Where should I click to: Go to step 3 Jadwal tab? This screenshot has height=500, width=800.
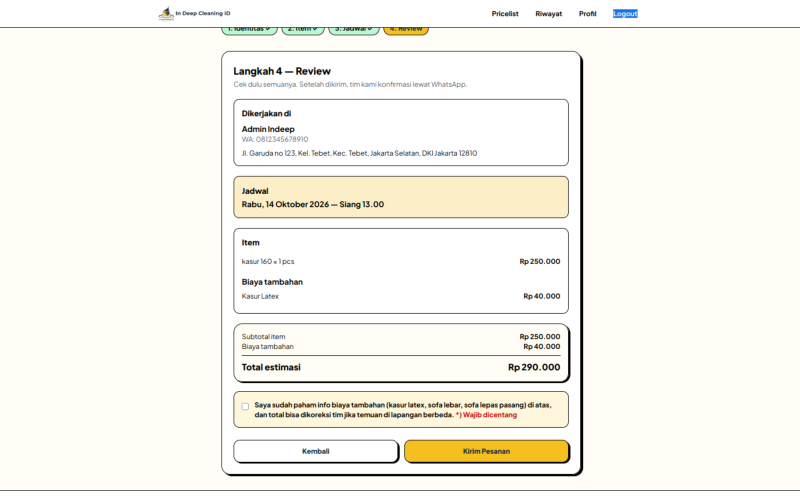point(354,30)
